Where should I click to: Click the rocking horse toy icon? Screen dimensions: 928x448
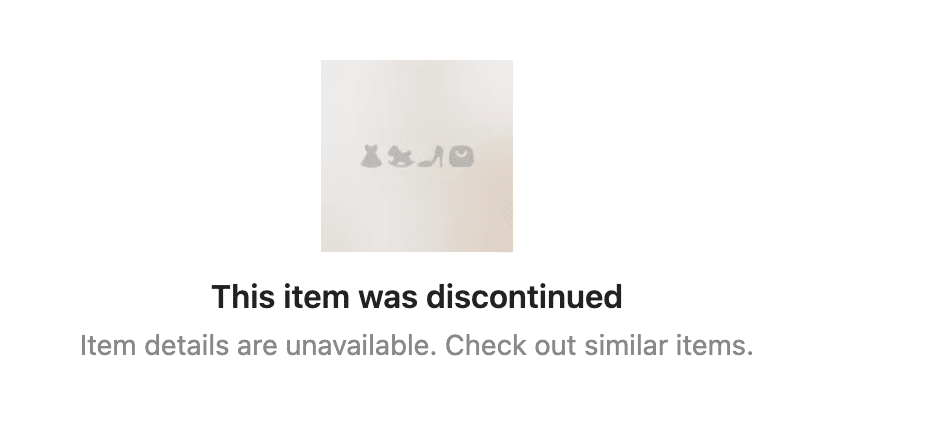pyautogui.click(x=401, y=157)
